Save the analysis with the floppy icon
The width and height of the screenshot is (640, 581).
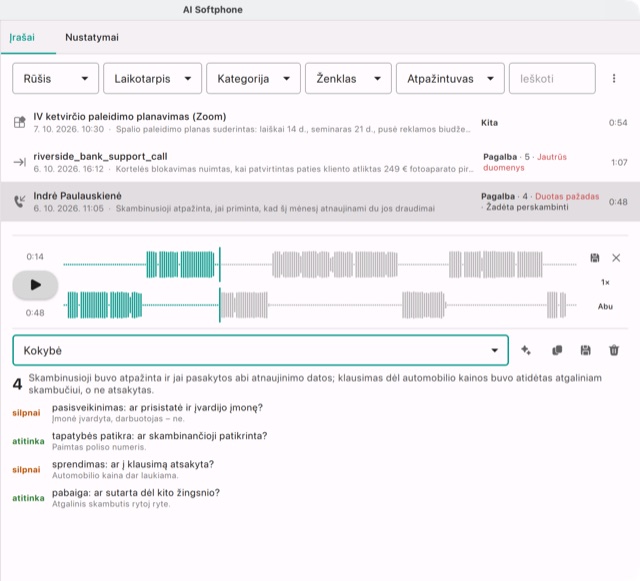585,350
